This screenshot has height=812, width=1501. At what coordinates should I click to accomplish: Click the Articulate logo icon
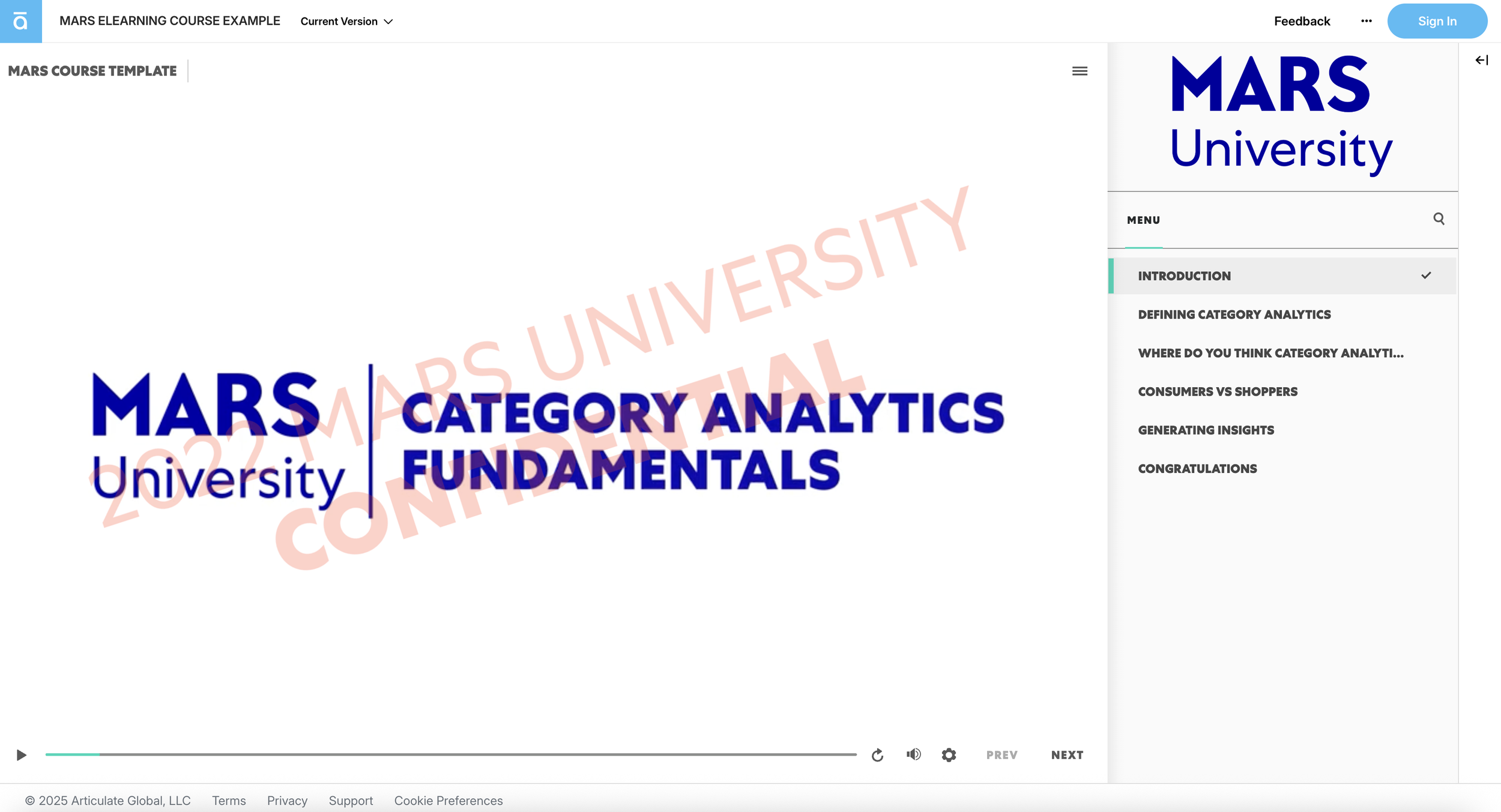tap(20, 21)
